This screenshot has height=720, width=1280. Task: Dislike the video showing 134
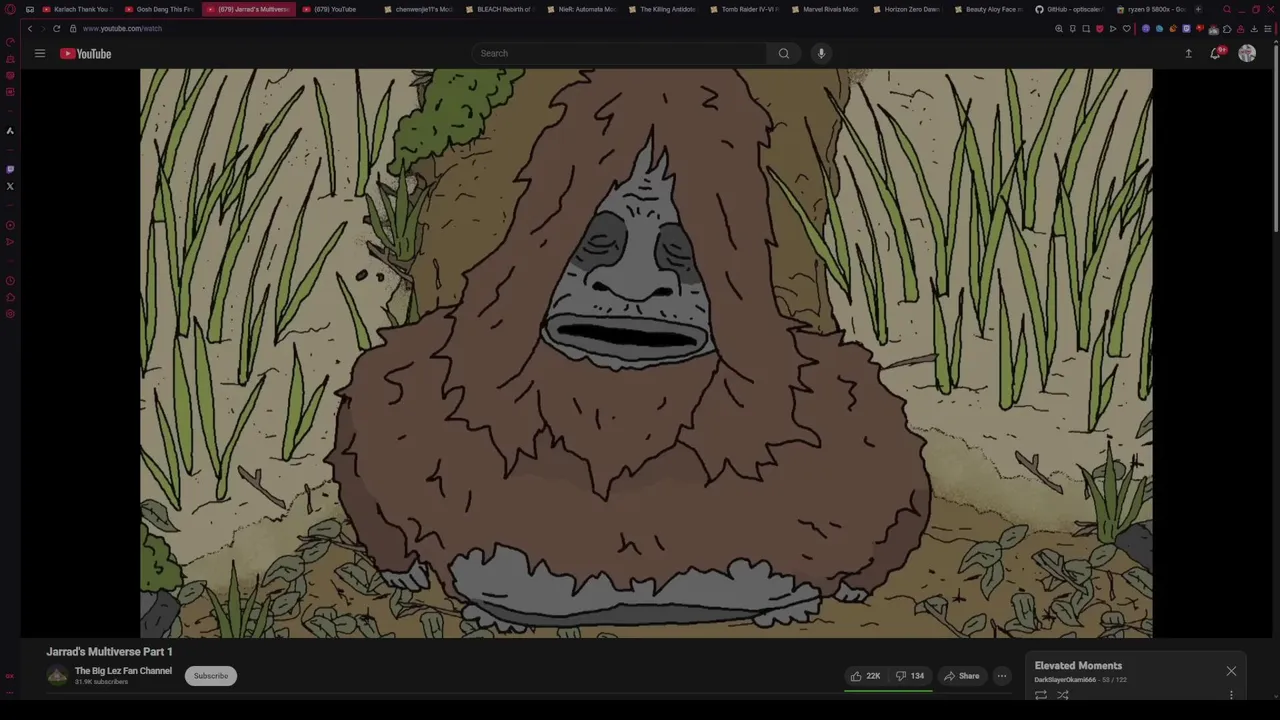[x=910, y=676]
